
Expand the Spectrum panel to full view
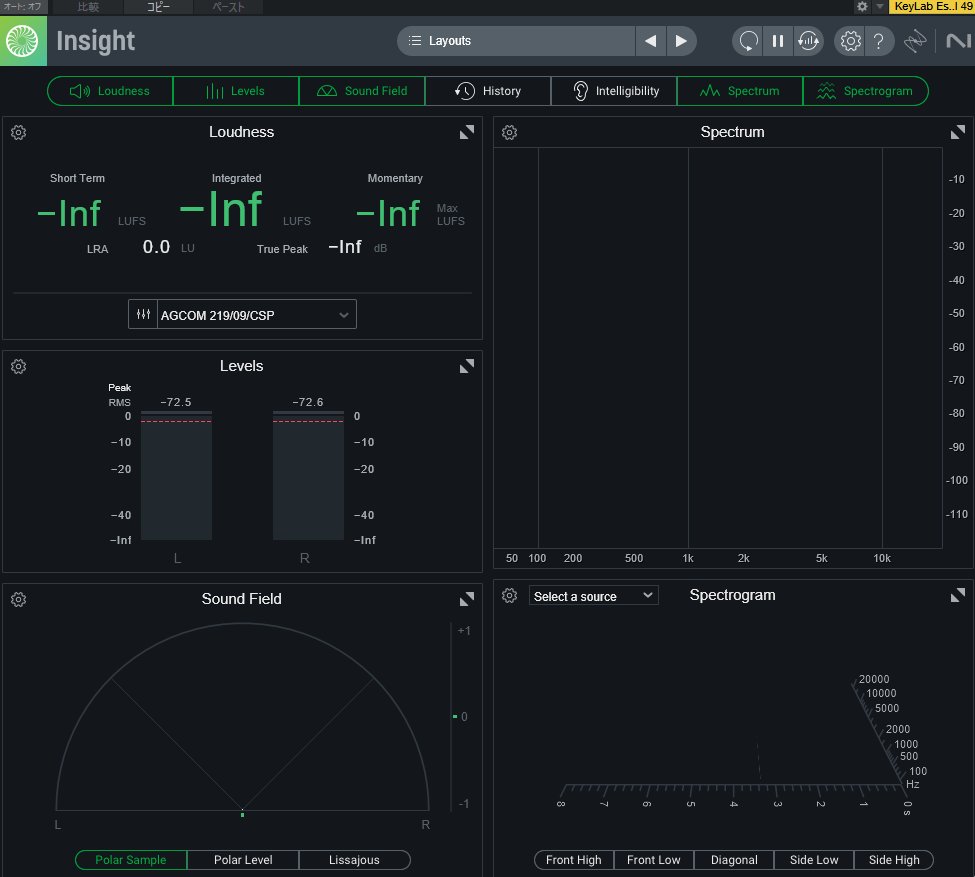pos(958,132)
